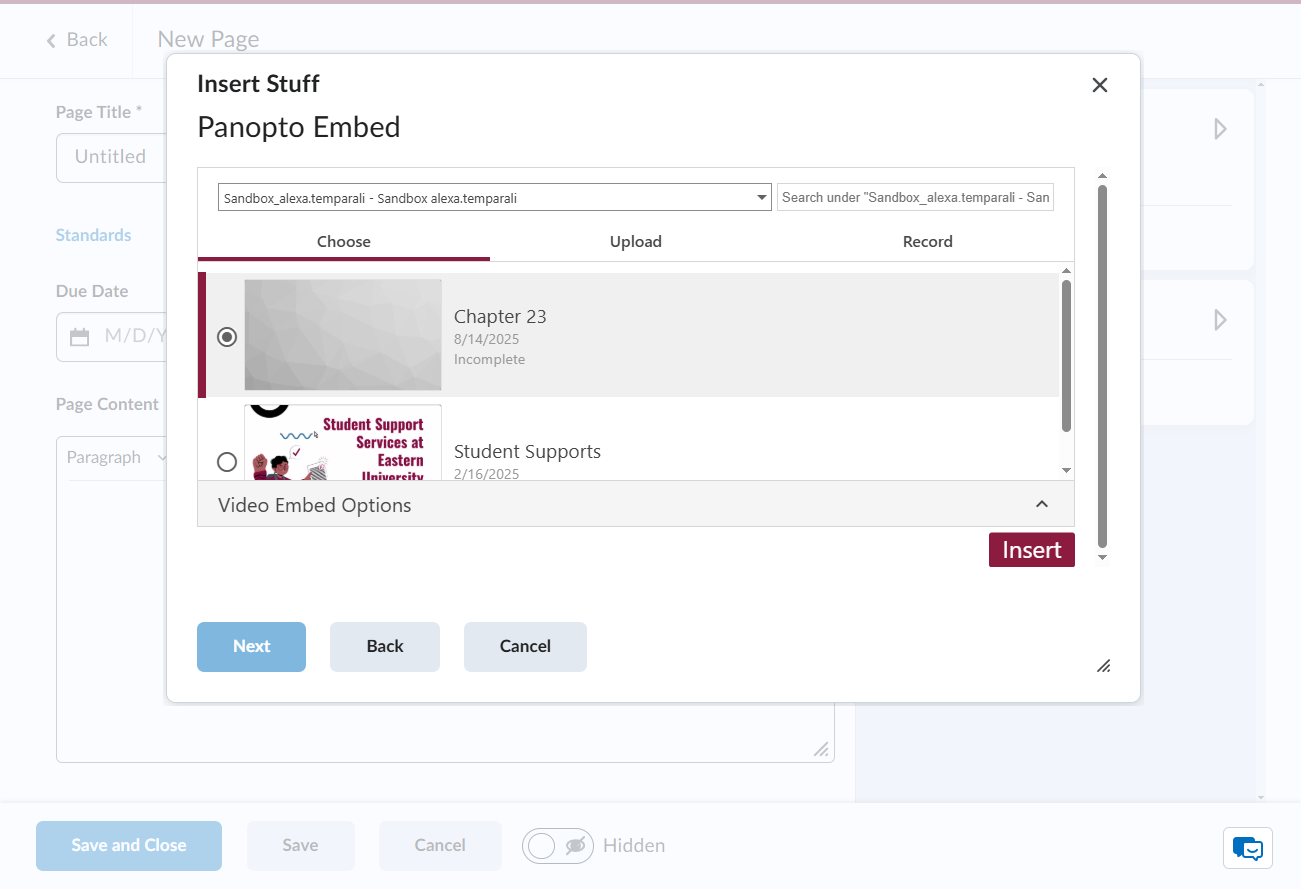Click Save and Close
This screenshot has width=1301, height=889.
(x=129, y=845)
